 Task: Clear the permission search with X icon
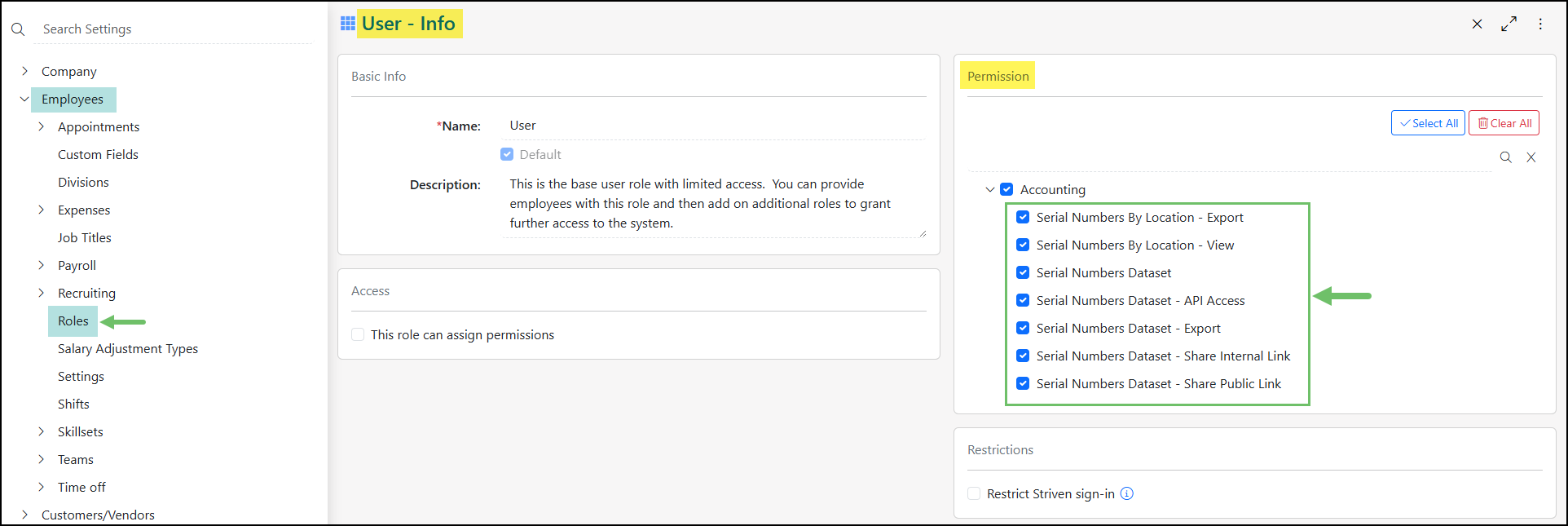1531,157
